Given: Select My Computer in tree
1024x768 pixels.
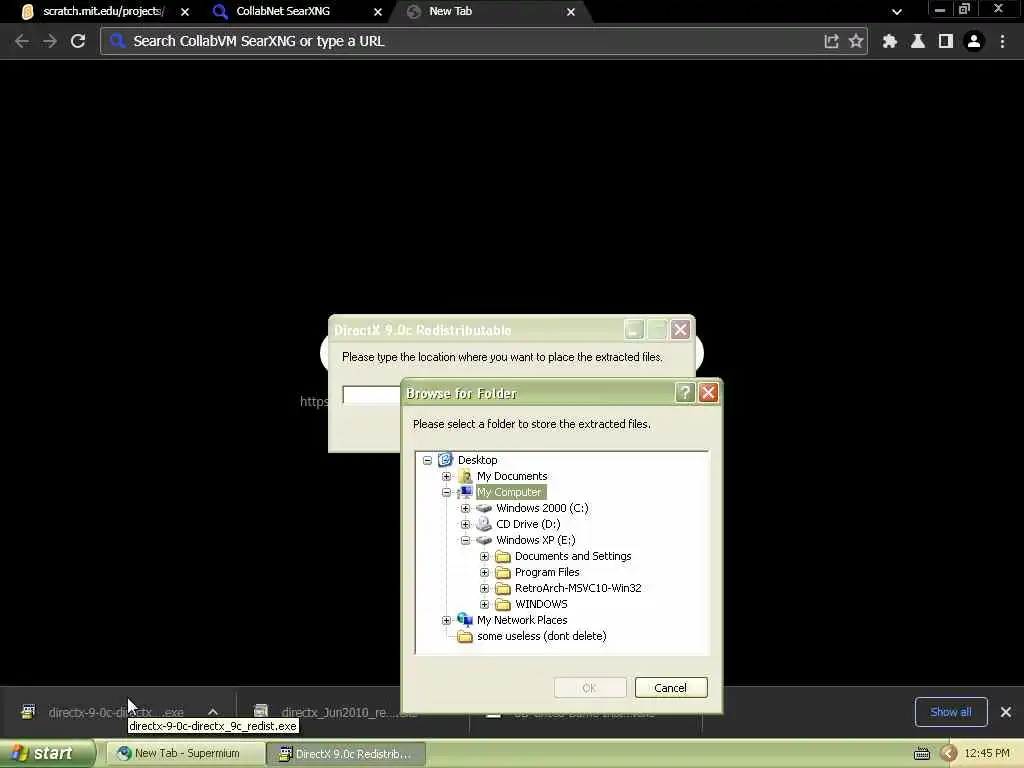Looking at the screenshot, I should click(x=509, y=492).
